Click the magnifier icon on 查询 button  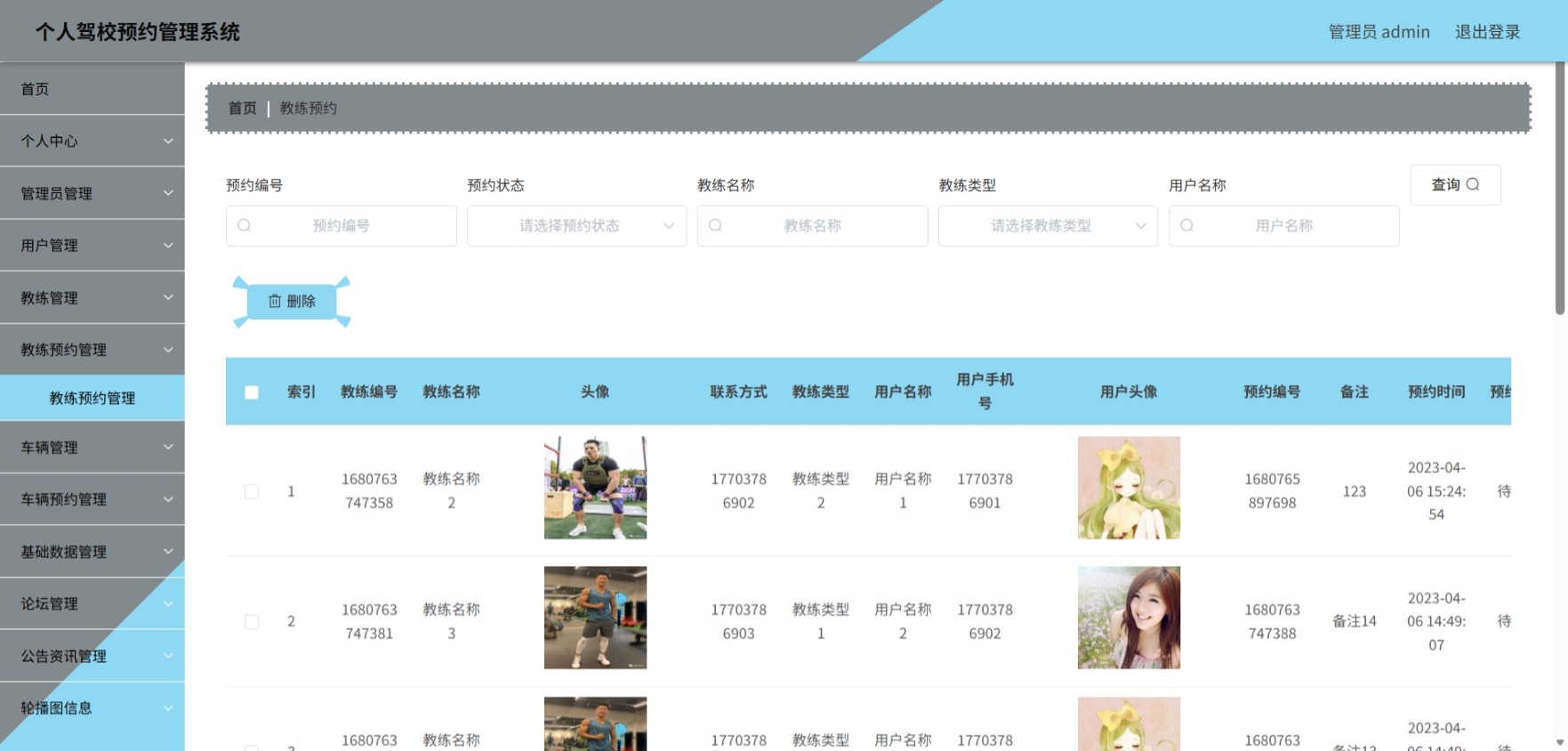(1473, 184)
